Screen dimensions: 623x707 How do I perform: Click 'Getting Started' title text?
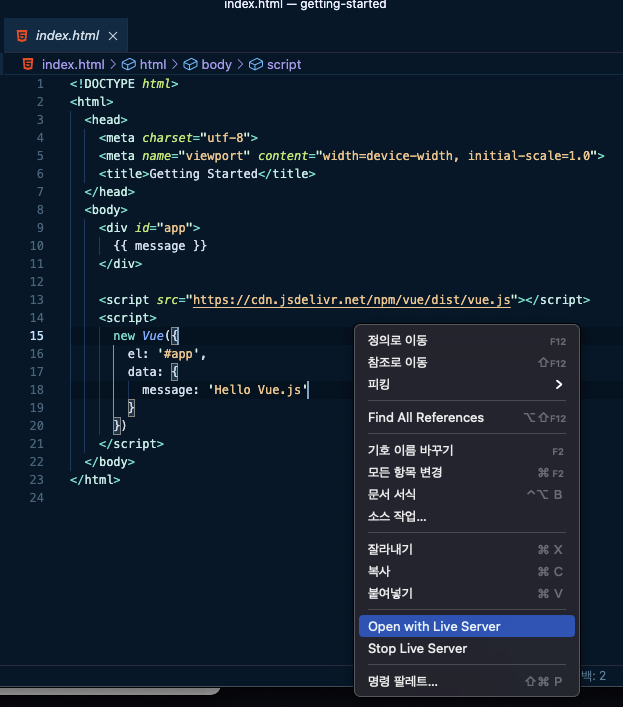point(203,174)
